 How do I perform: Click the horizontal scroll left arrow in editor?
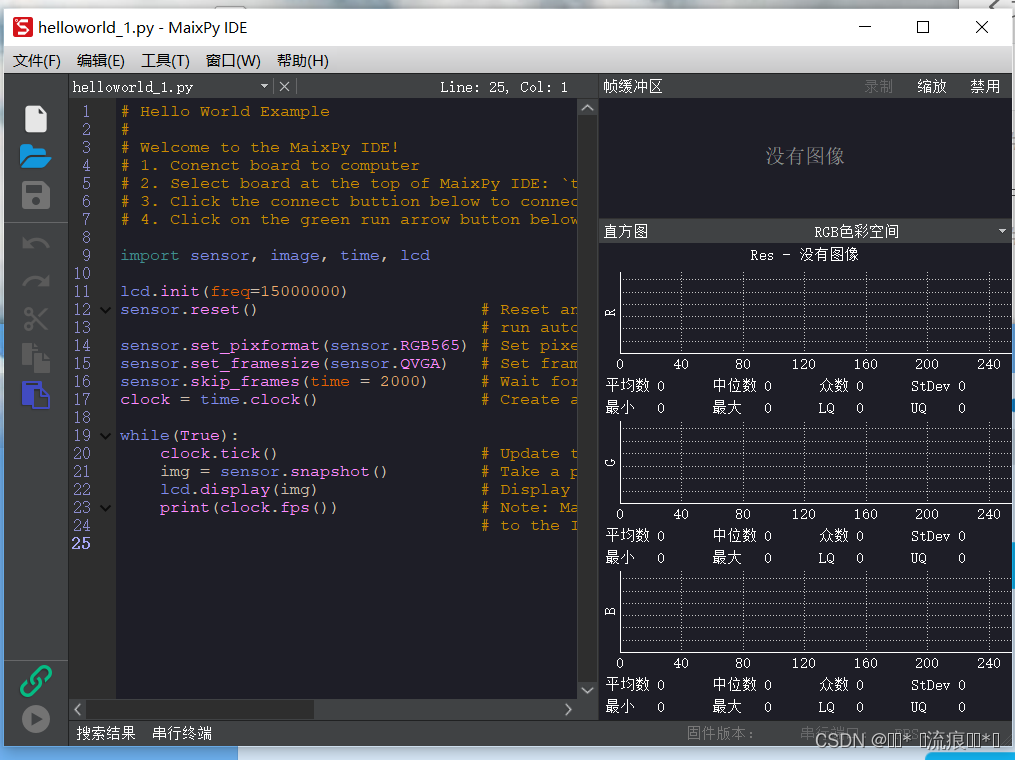tap(78, 710)
